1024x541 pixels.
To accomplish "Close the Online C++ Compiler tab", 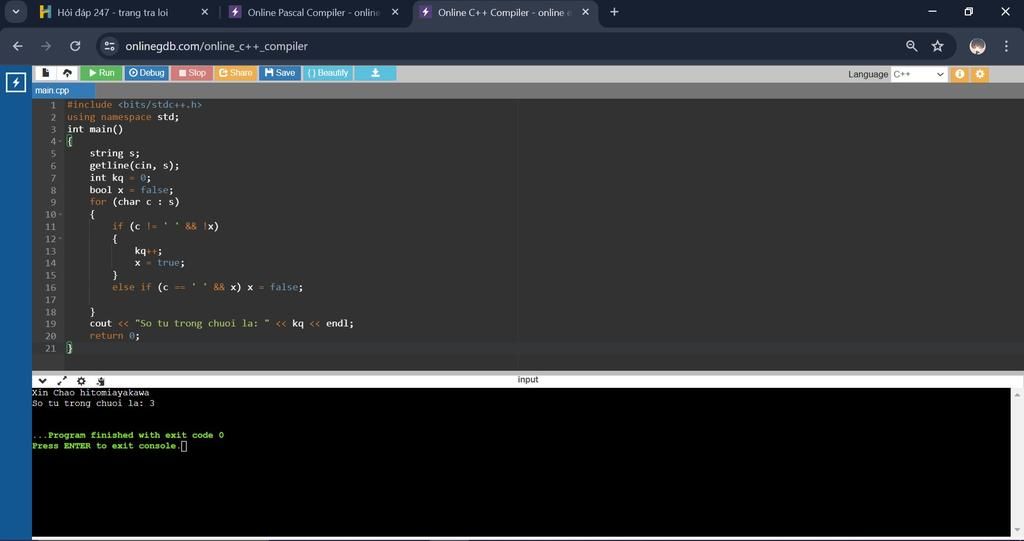I will click(586, 12).
